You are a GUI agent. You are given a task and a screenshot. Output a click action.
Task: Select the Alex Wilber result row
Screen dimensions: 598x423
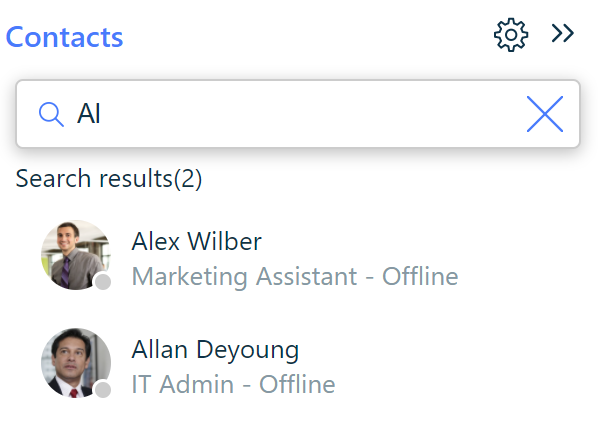[x=298, y=255]
